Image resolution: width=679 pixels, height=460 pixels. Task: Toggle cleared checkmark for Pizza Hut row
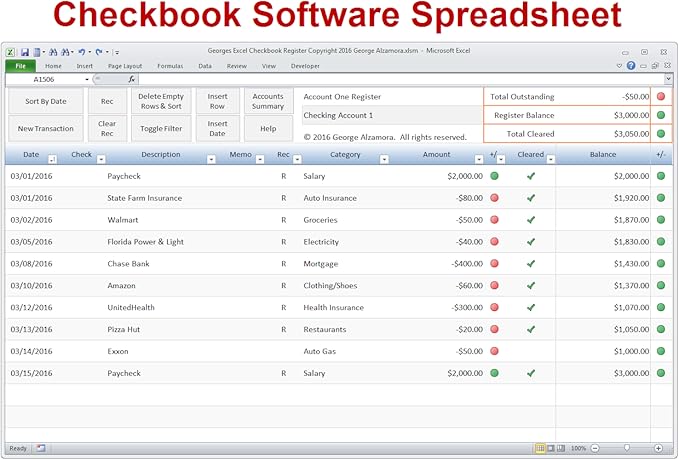(531, 329)
